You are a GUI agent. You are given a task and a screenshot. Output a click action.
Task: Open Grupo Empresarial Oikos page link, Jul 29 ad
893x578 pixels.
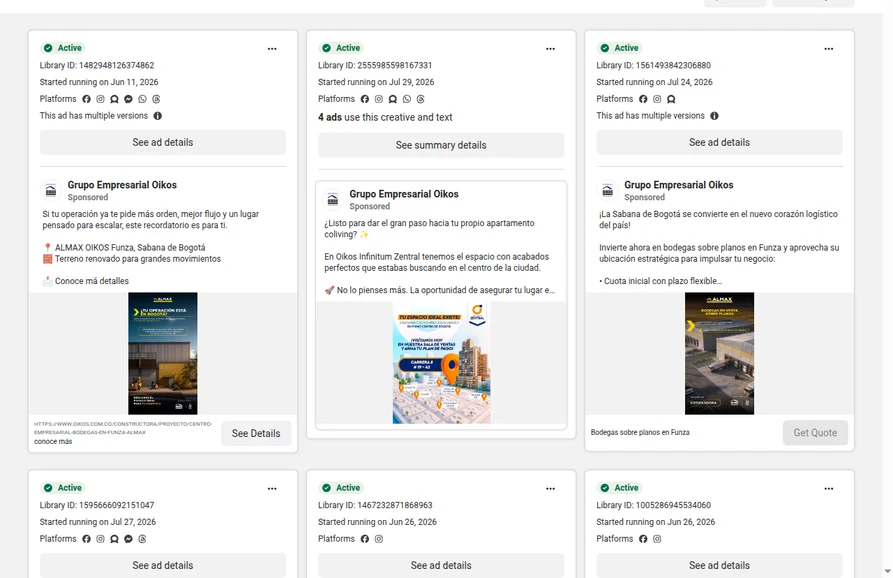click(404, 194)
